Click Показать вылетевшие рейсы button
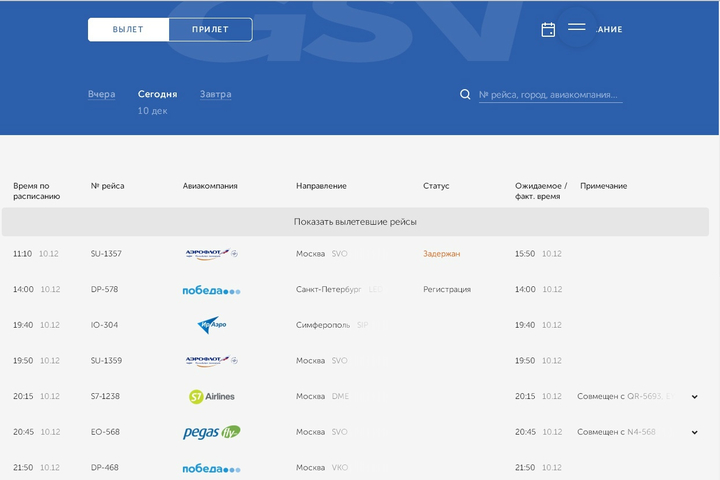The height and width of the screenshot is (480, 720). coord(355,222)
